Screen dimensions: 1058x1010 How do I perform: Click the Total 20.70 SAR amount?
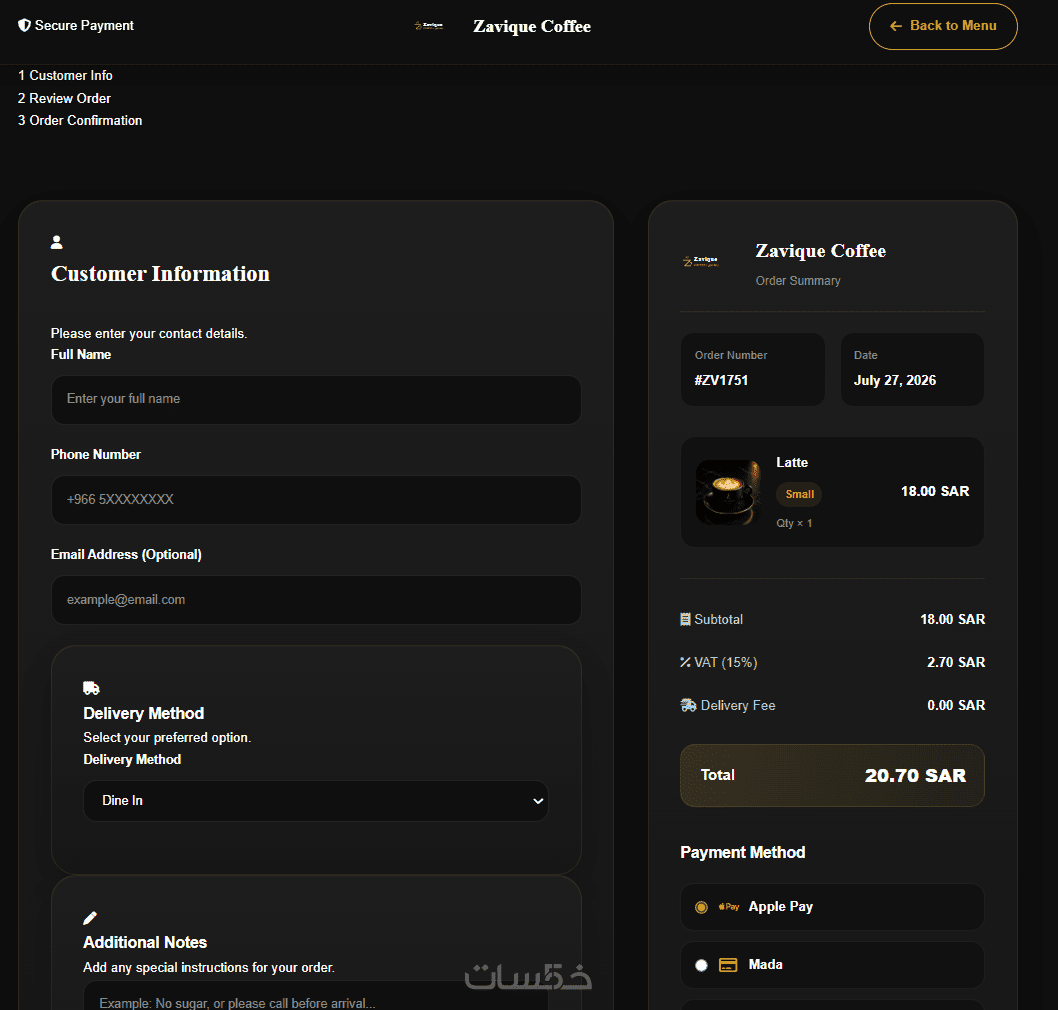[915, 776]
